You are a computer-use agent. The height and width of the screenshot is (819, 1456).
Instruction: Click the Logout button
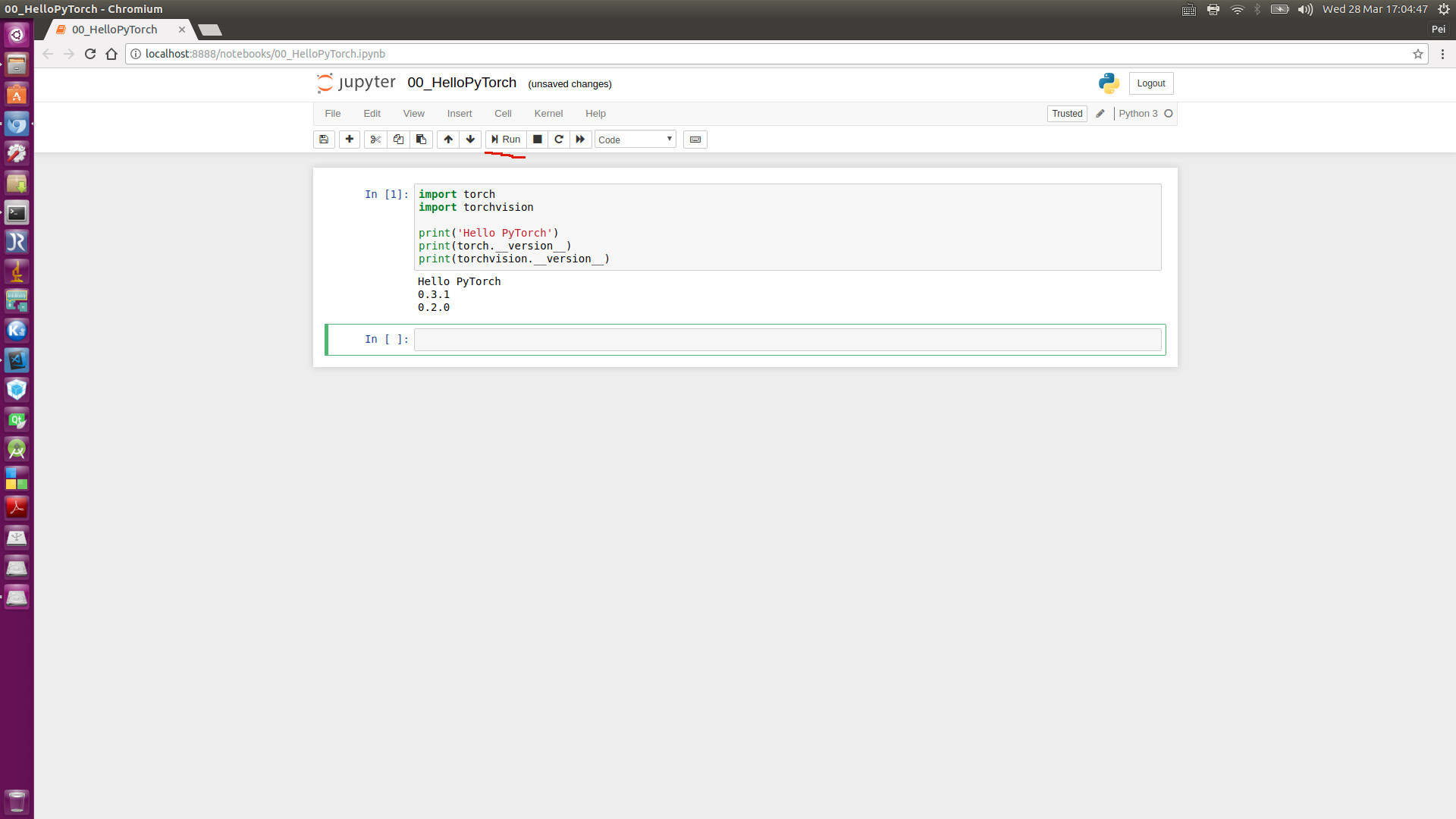[1150, 83]
